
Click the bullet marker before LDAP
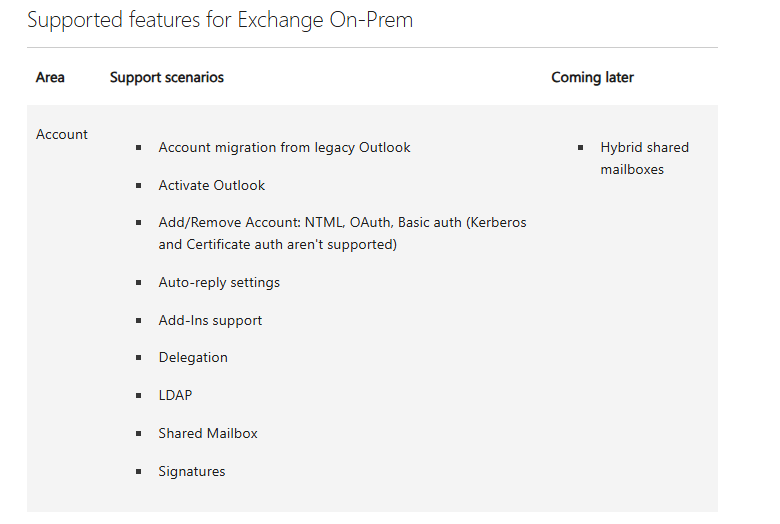pos(139,396)
